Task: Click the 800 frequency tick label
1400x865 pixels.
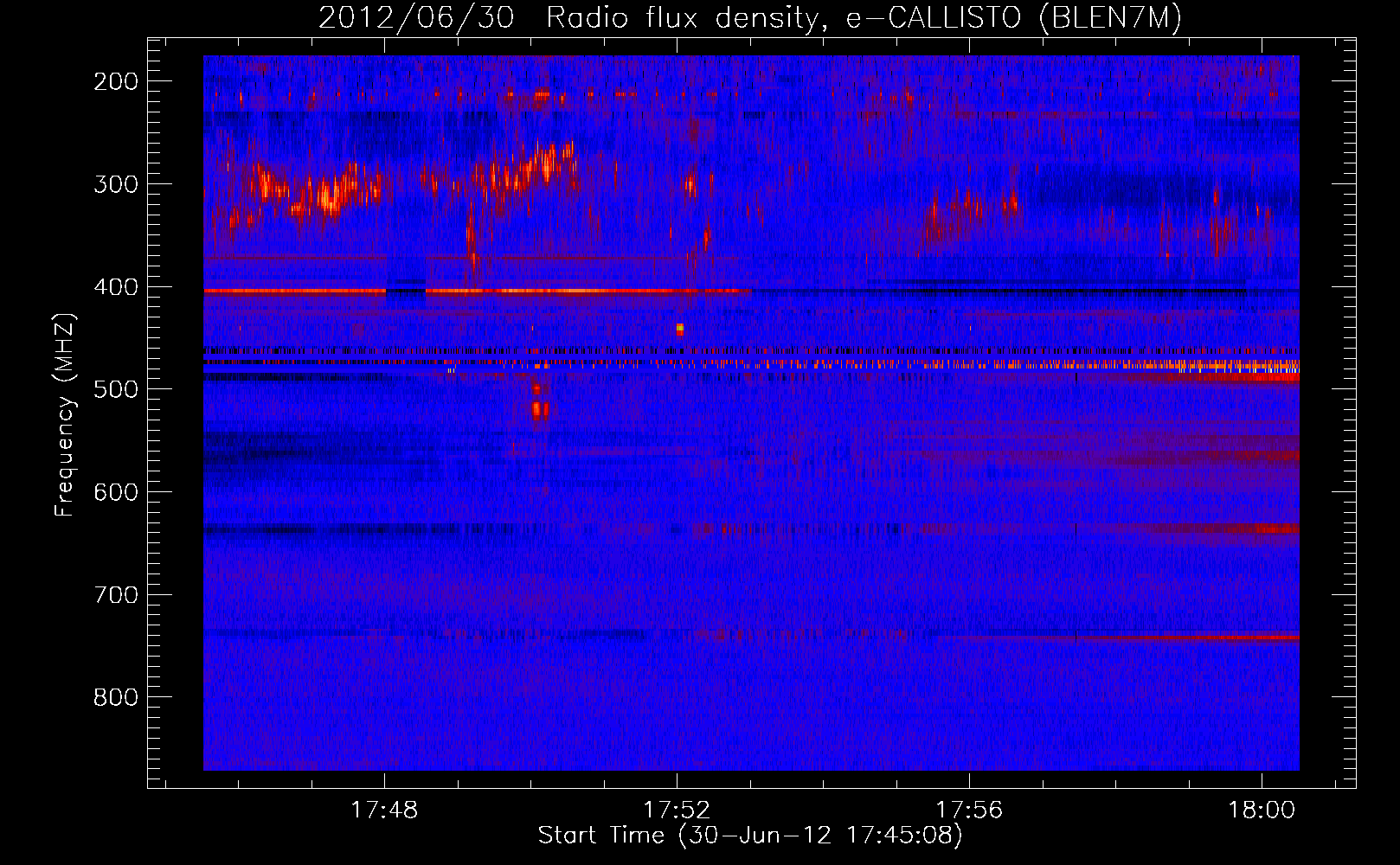Action: [x=116, y=697]
